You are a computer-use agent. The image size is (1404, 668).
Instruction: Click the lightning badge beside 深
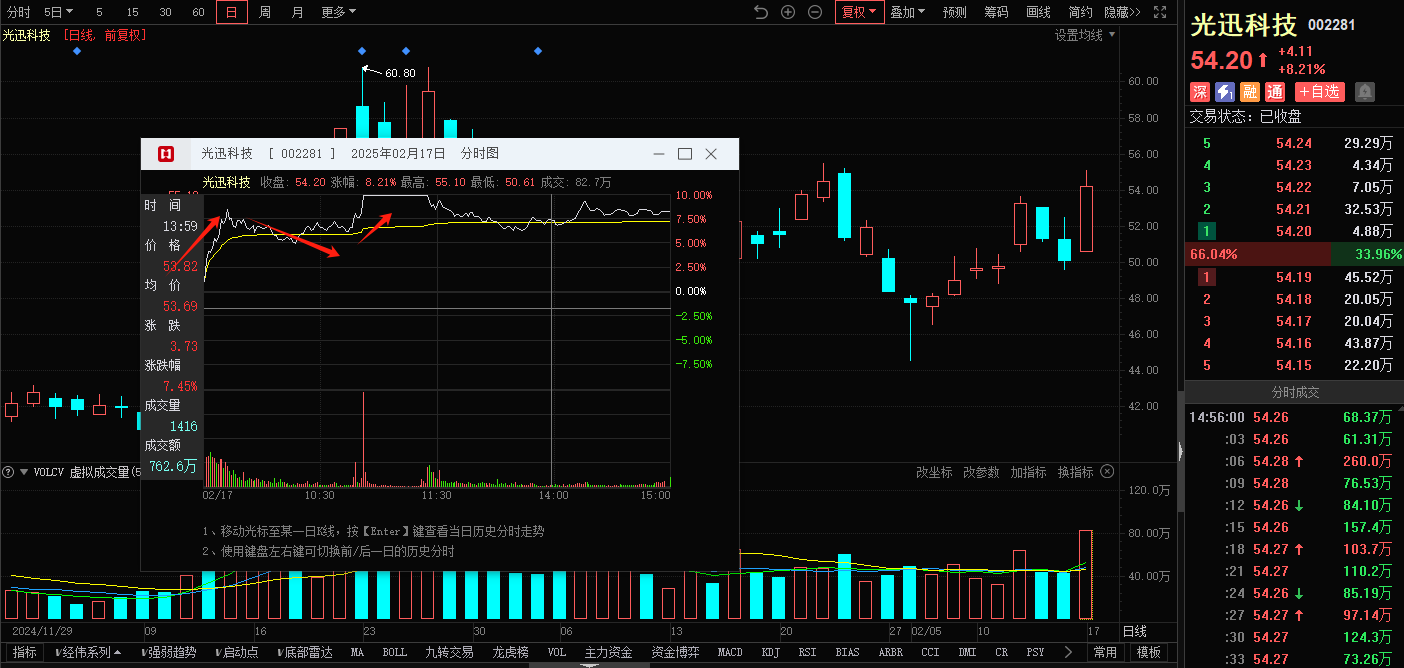point(1225,92)
